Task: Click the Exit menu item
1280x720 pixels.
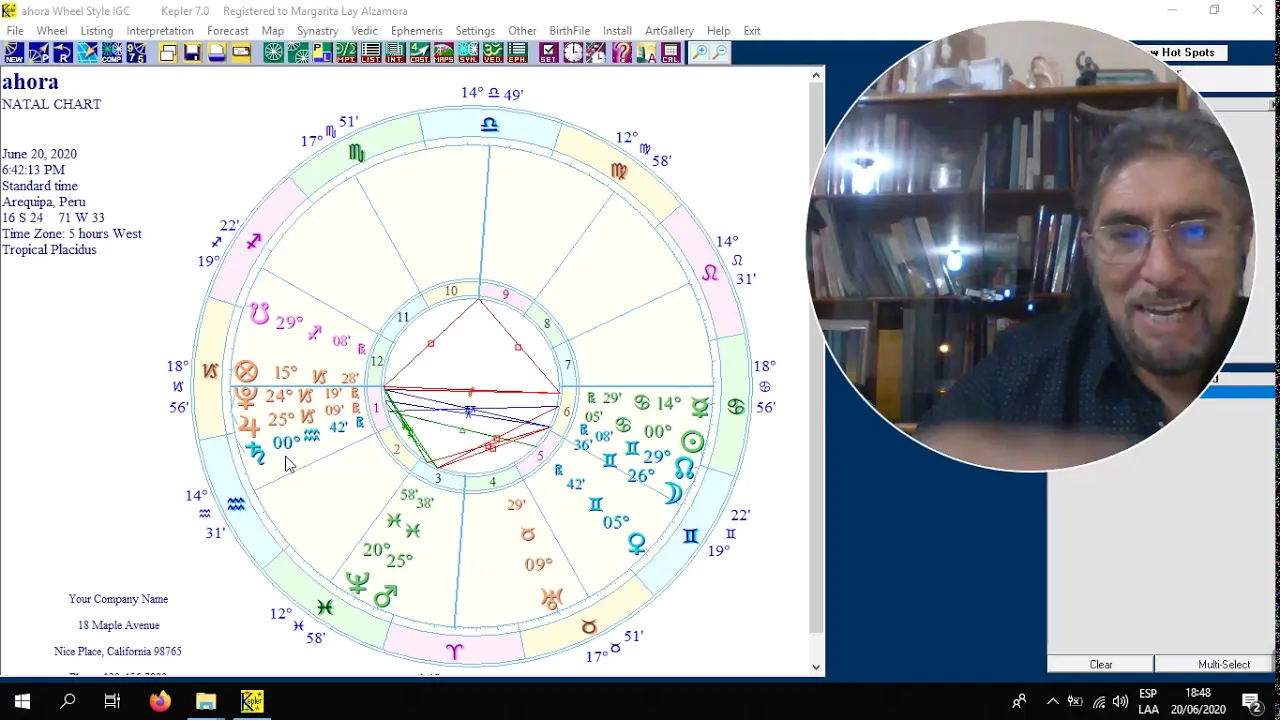Action: coord(752,31)
